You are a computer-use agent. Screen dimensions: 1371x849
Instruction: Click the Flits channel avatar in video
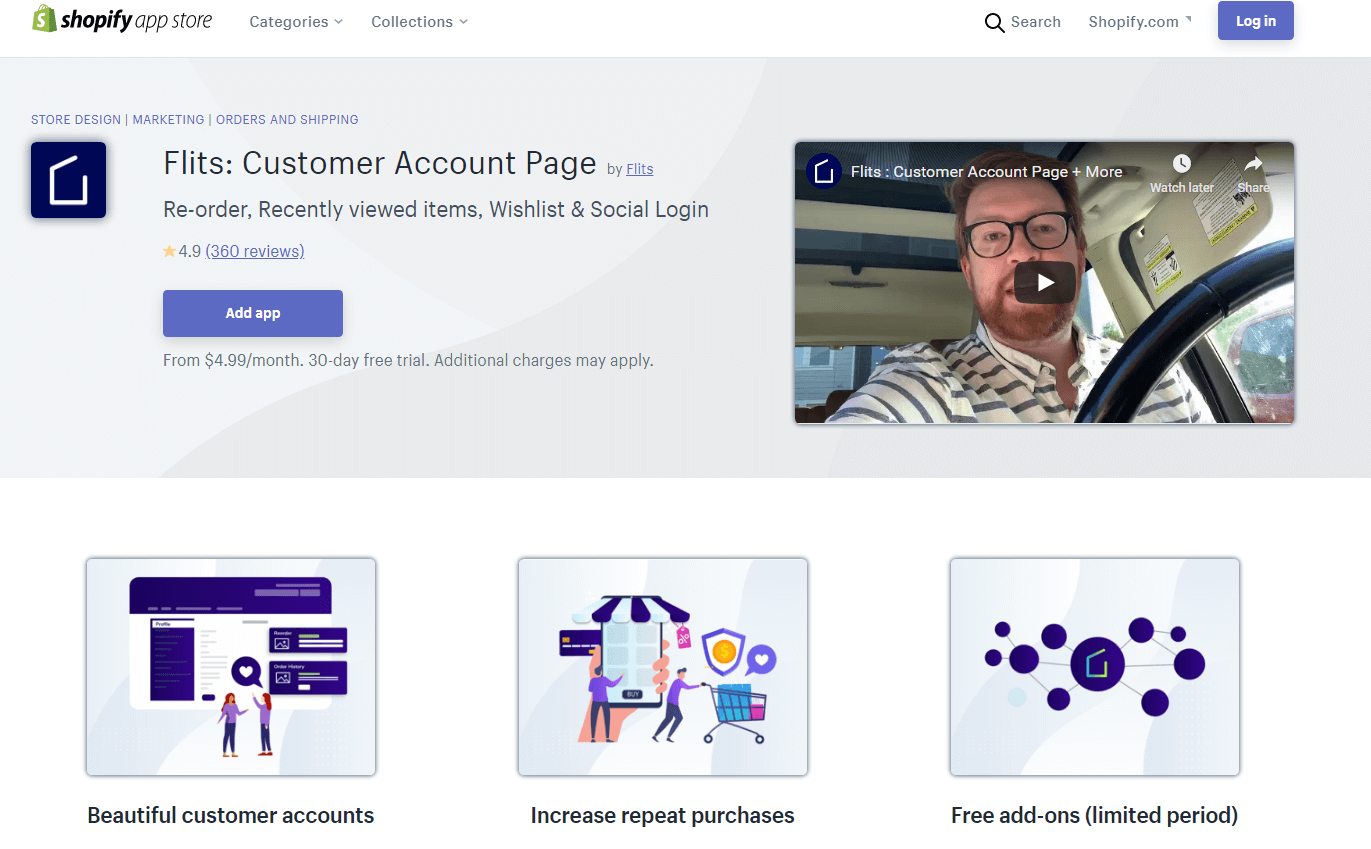point(823,171)
